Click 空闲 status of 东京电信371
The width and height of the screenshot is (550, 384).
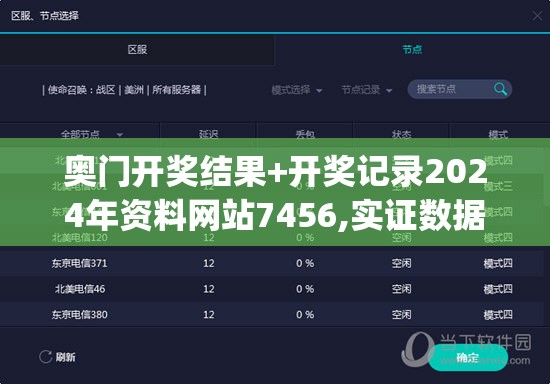[402, 263]
